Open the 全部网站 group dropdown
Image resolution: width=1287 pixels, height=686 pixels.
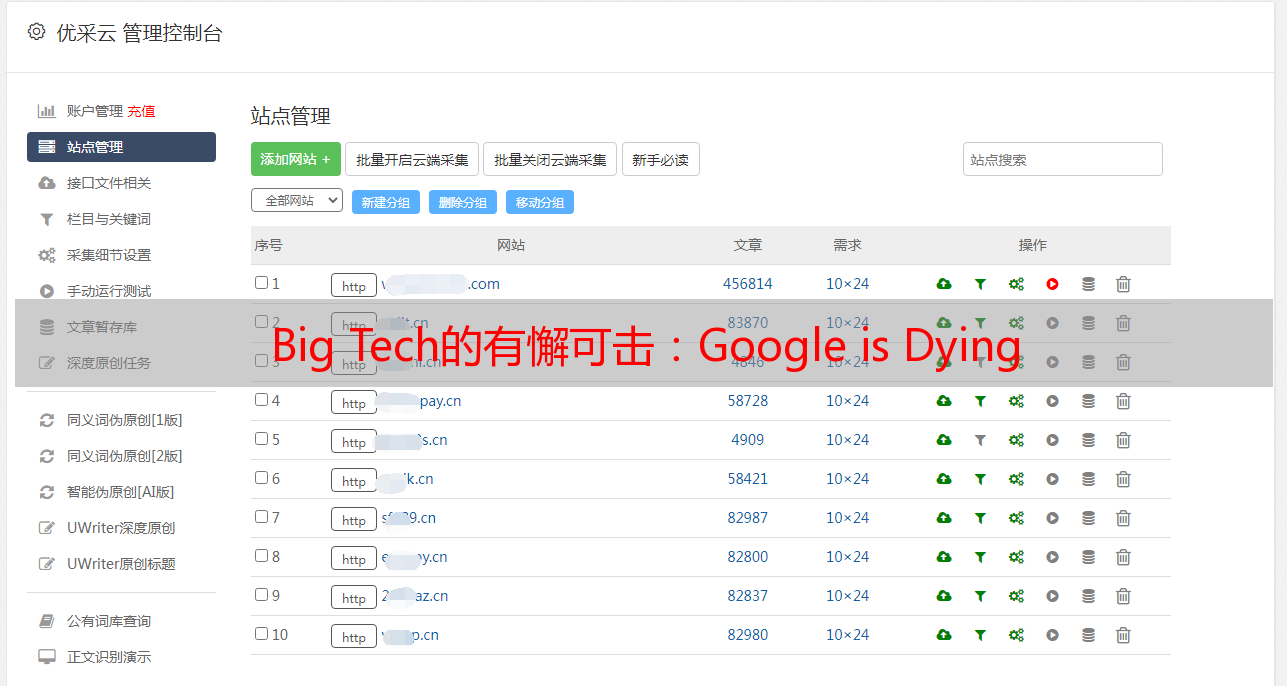coord(296,201)
